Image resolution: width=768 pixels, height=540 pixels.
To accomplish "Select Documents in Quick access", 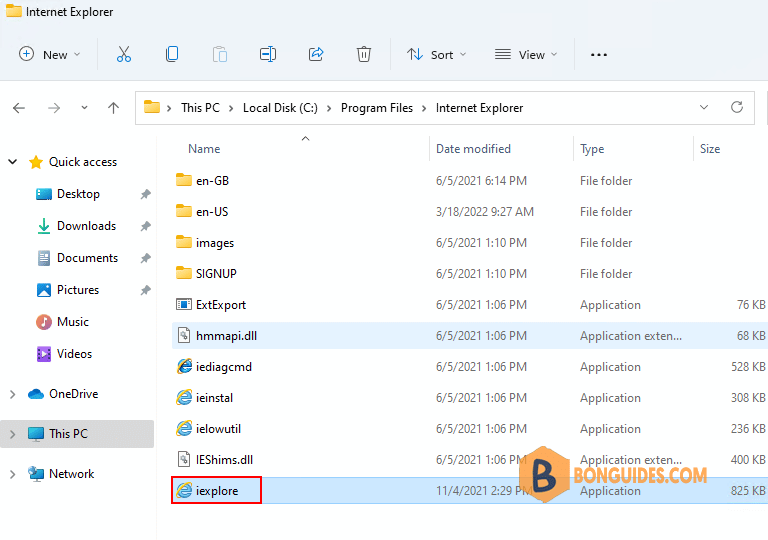I will [x=88, y=258].
